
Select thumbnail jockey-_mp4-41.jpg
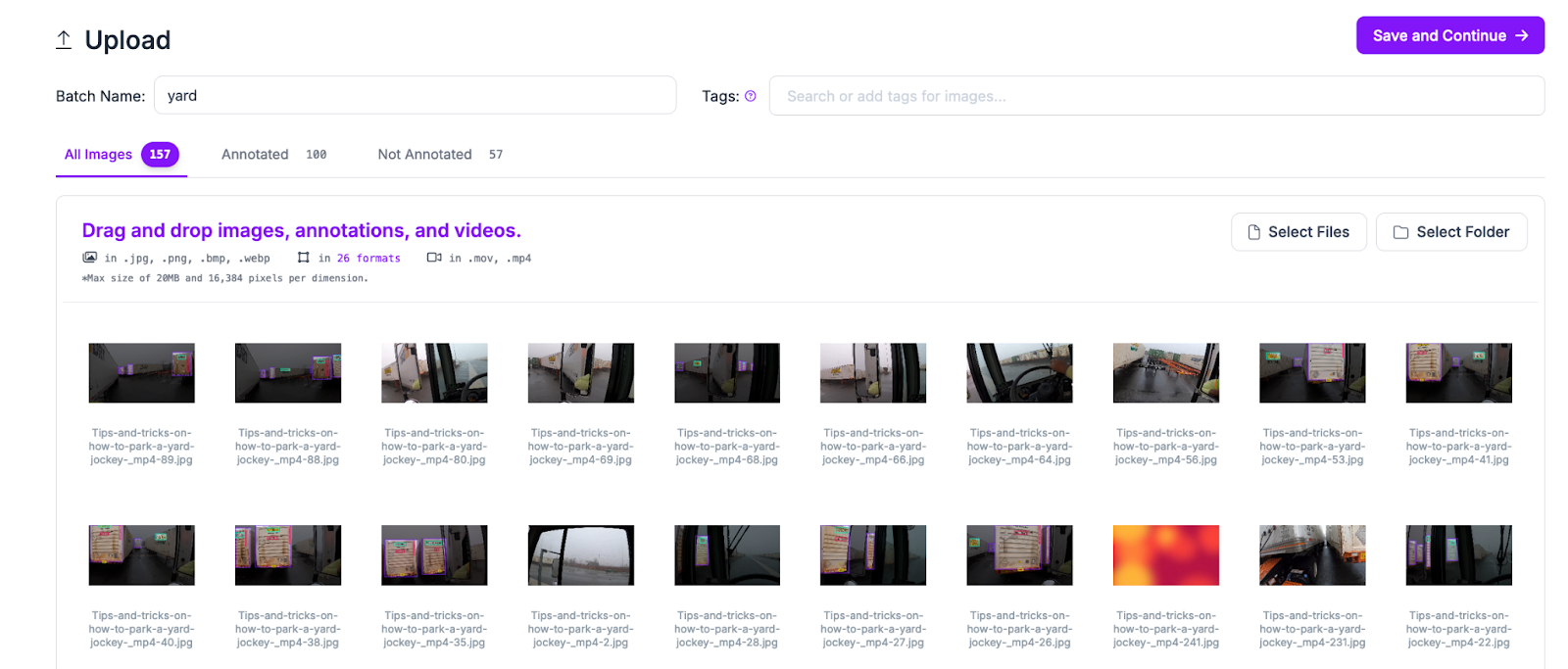click(x=1459, y=373)
